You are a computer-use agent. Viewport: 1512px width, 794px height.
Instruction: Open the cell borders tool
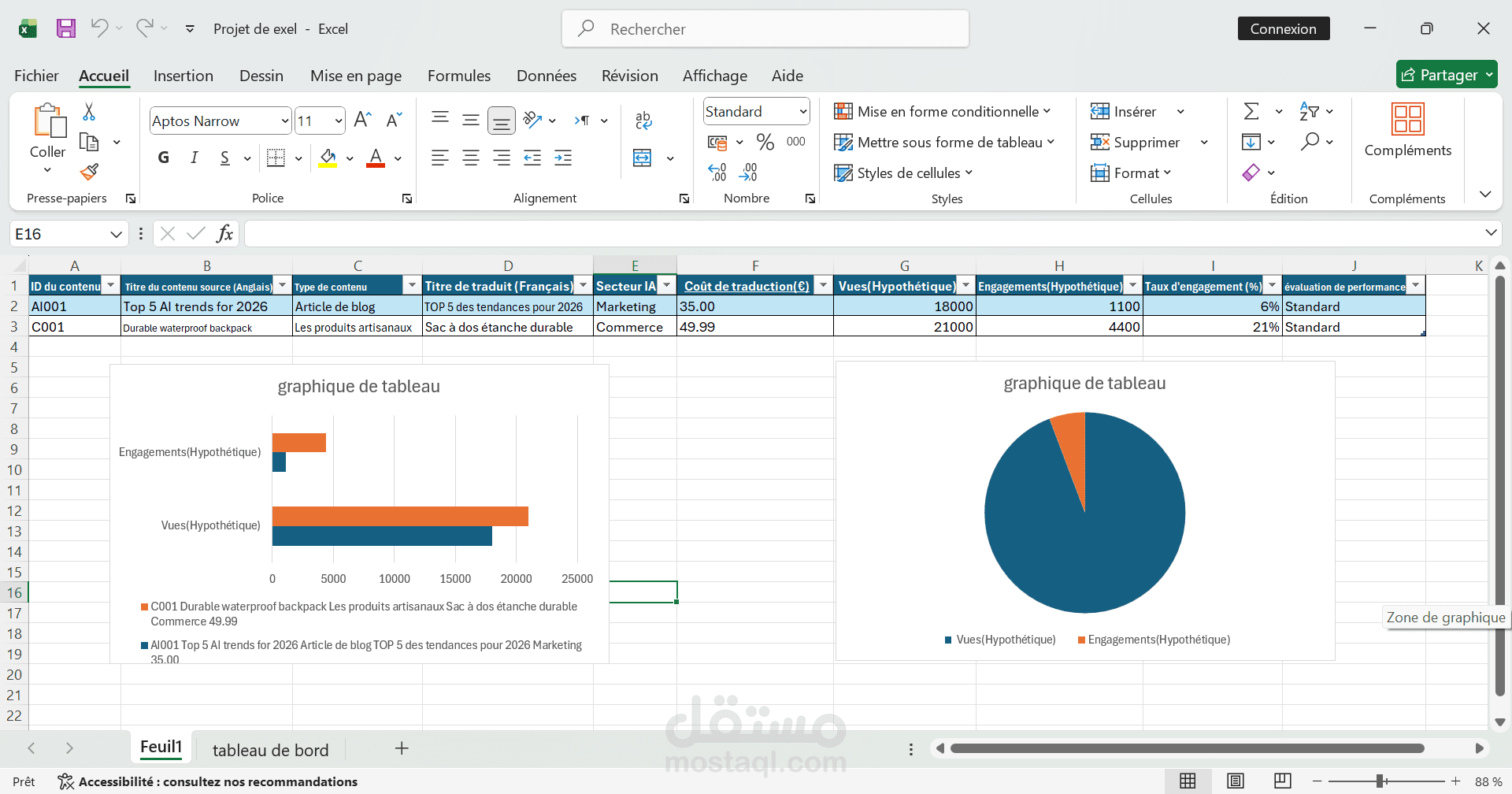pyautogui.click(x=276, y=158)
